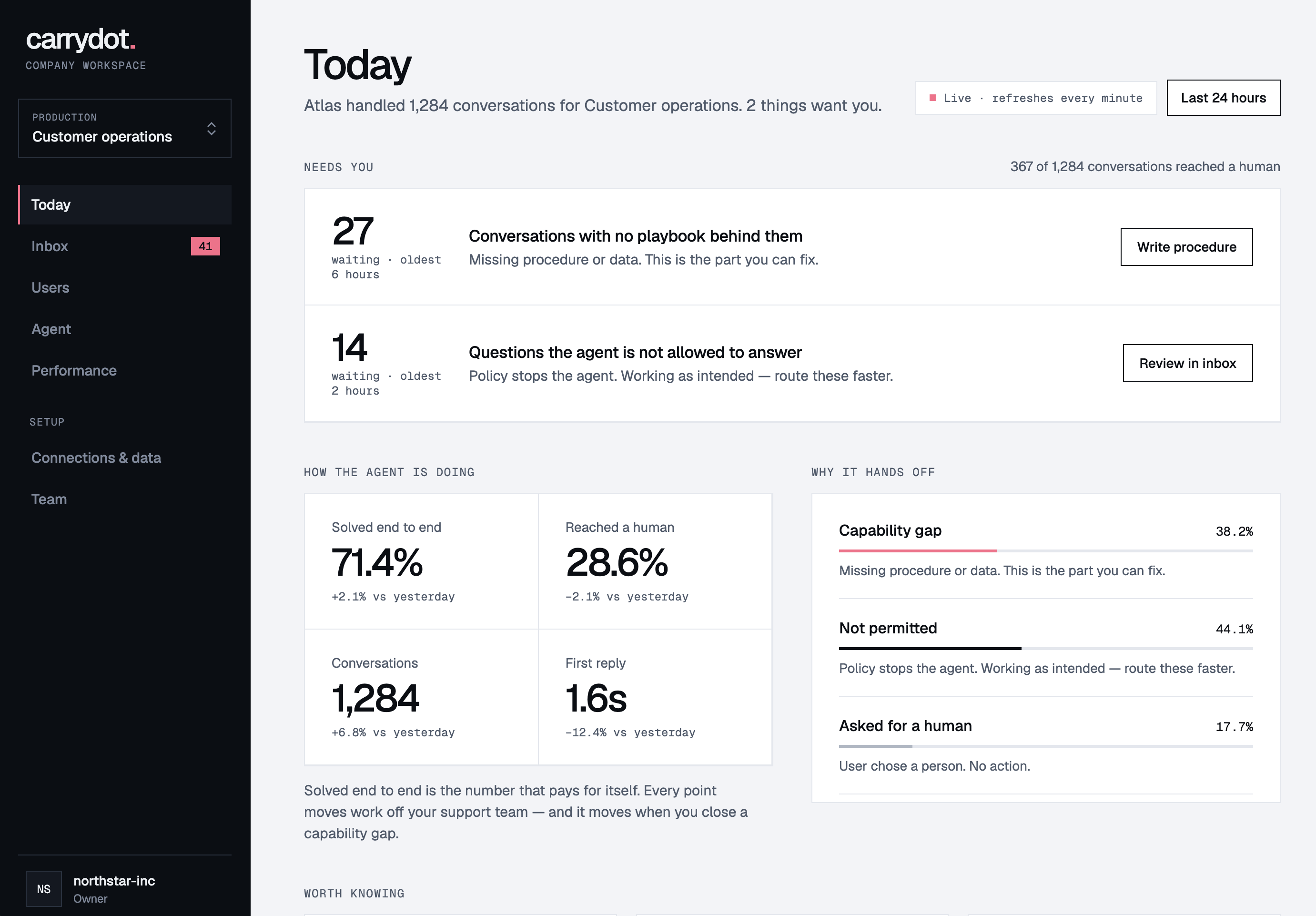Open the Agent page

(124, 329)
